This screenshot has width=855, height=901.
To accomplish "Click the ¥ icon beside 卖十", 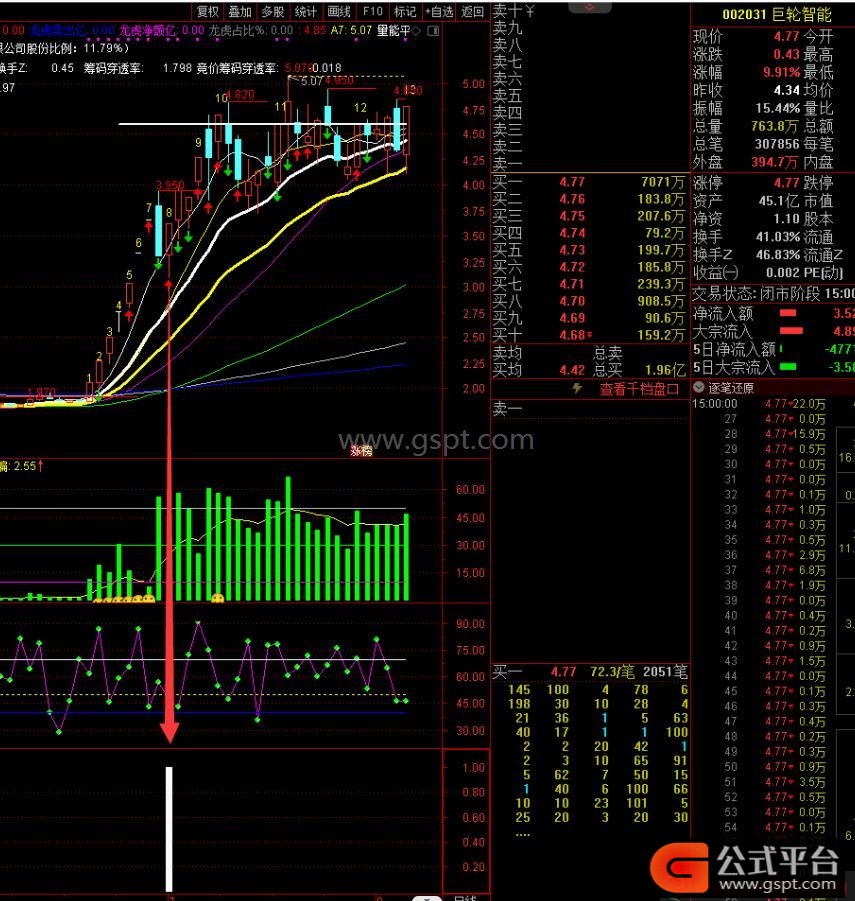I will (529, 10).
